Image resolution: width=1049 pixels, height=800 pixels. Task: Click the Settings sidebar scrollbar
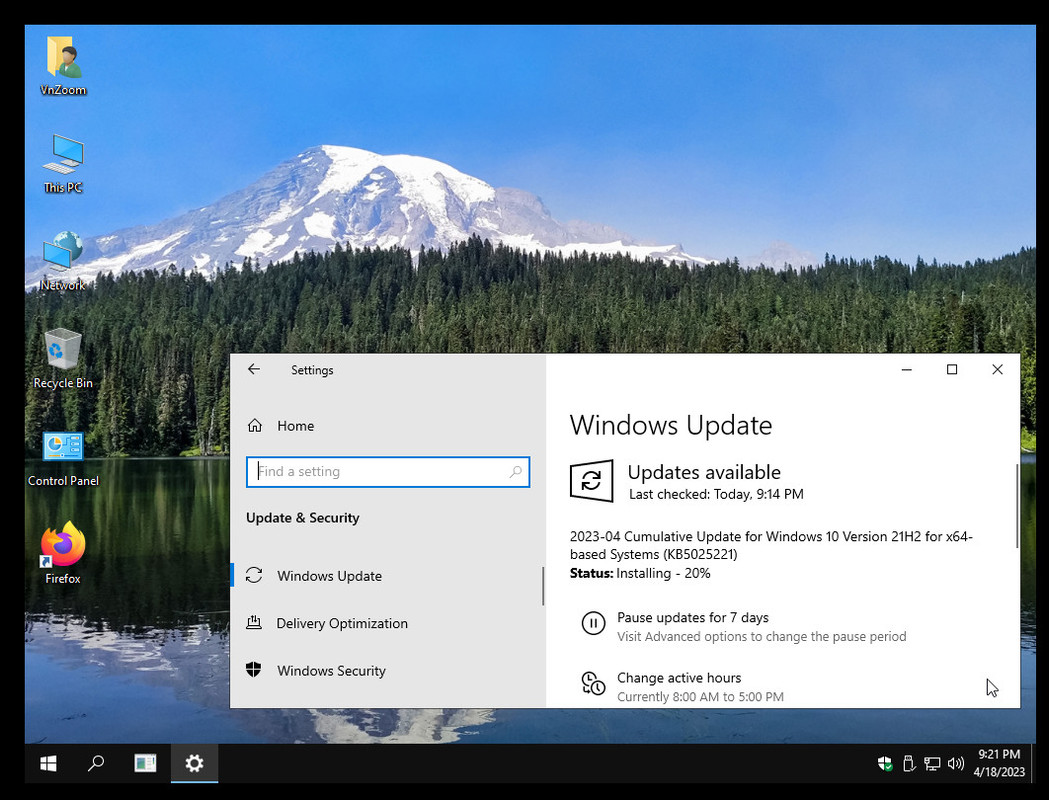[543, 586]
